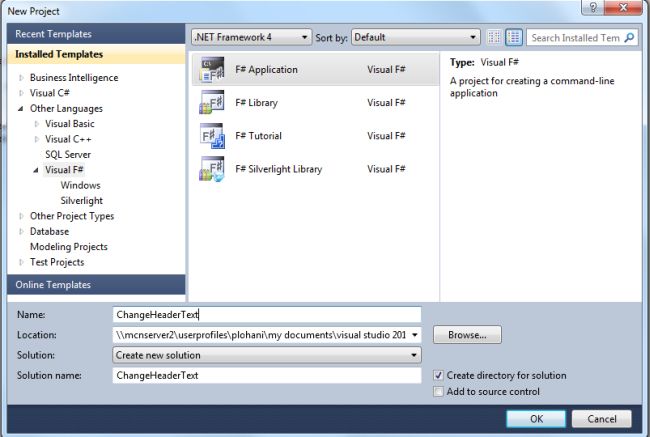Close the New Project dialog
This screenshot has width=650, height=437.
(x=623, y=7)
